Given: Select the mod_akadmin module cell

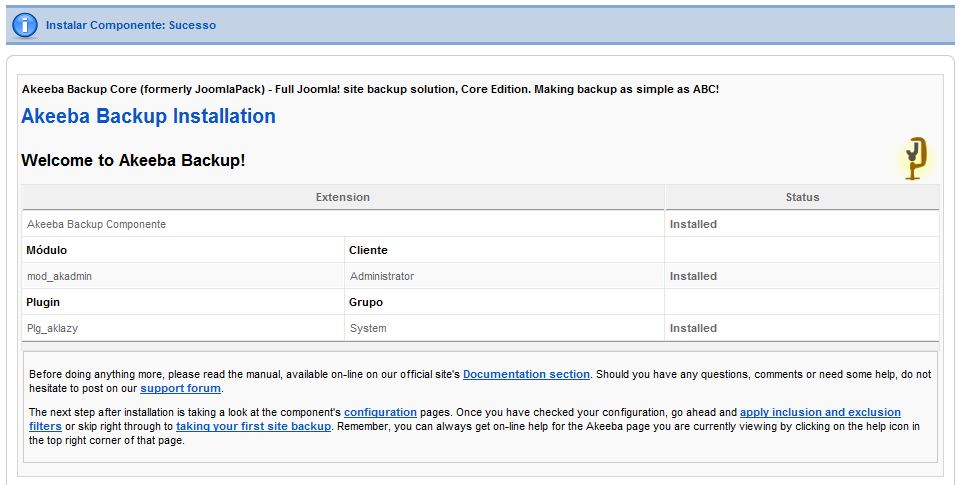Looking at the screenshot, I should tap(183, 276).
